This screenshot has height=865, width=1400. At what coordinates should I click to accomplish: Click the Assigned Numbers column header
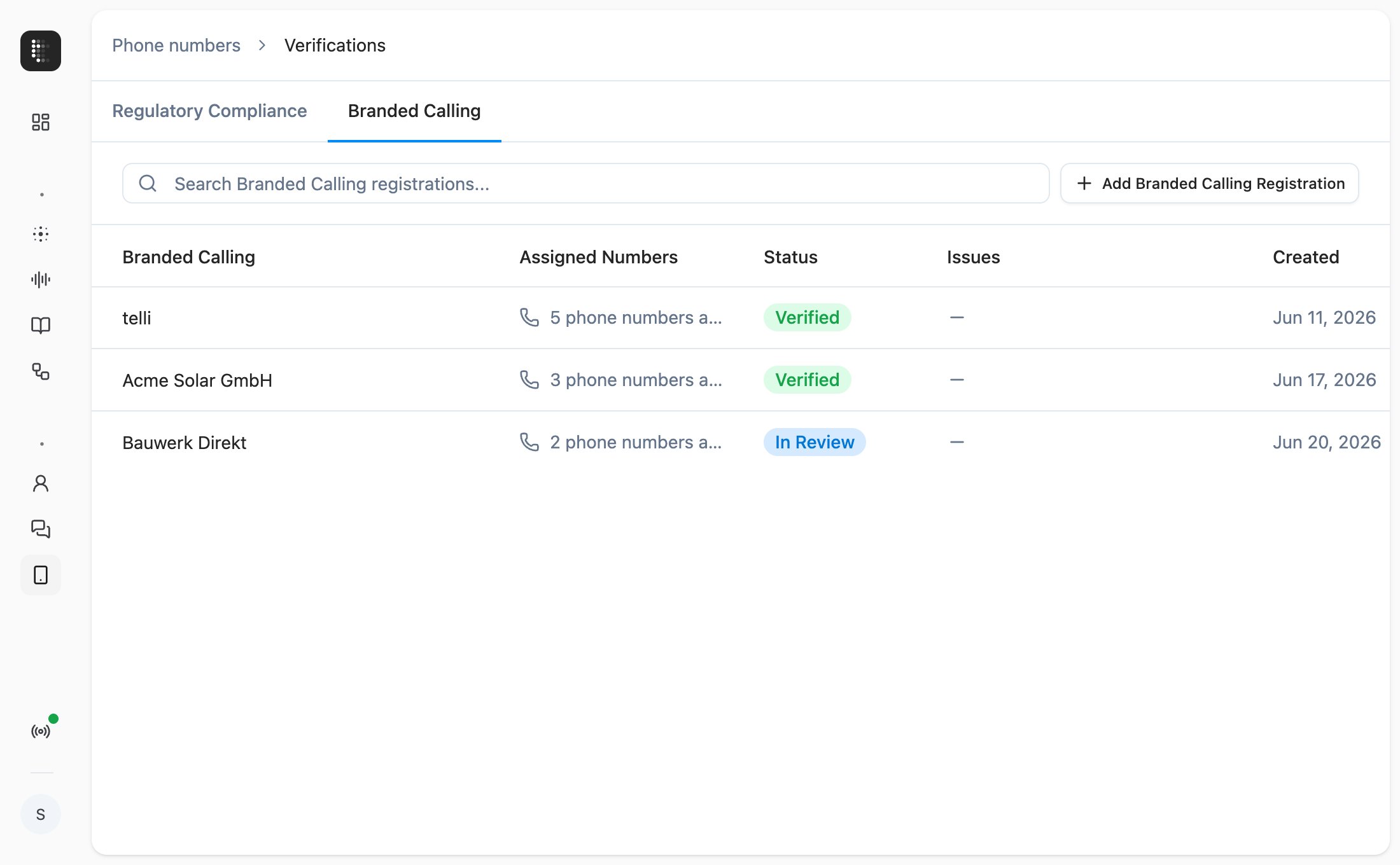pos(598,257)
